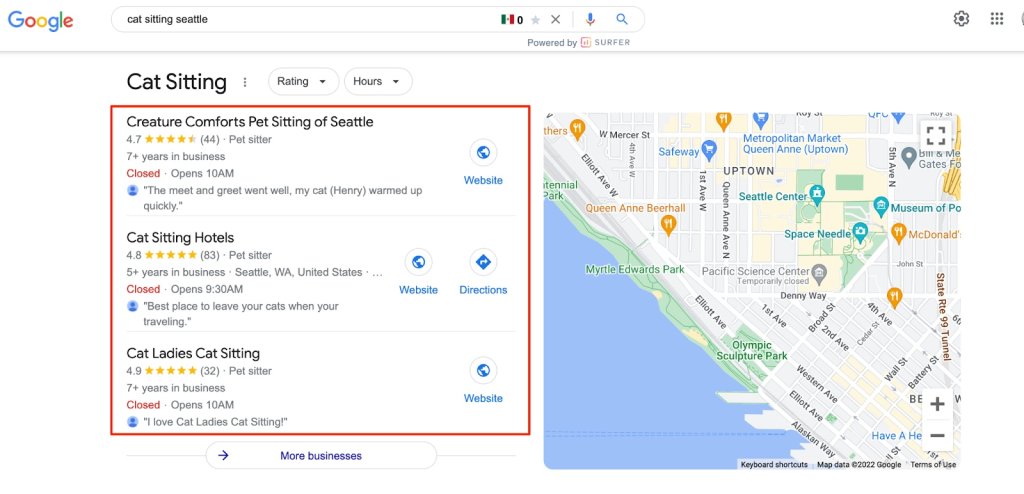
Task: Click the Space Needle camera map pin
Action: [861, 231]
